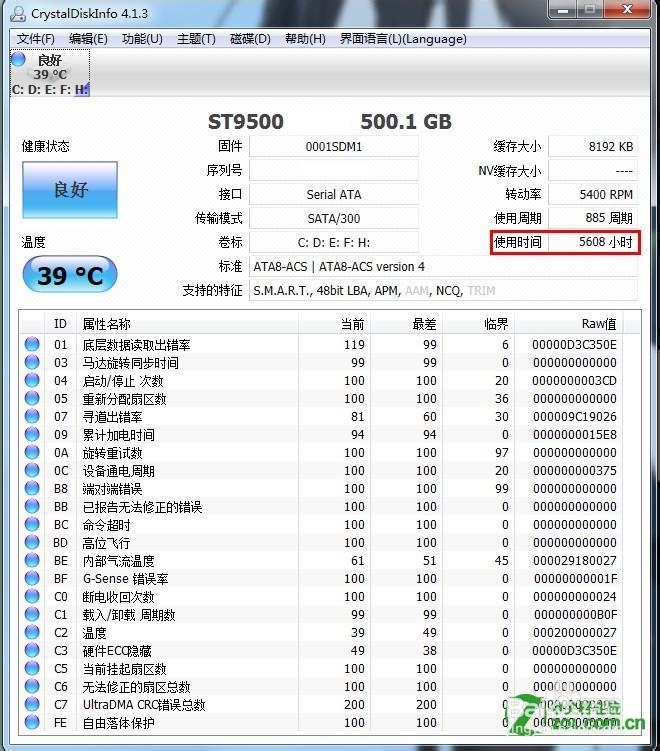Select raw value 0000000015E8
Image resolution: width=660 pixels, height=751 pixels.
point(574,435)
